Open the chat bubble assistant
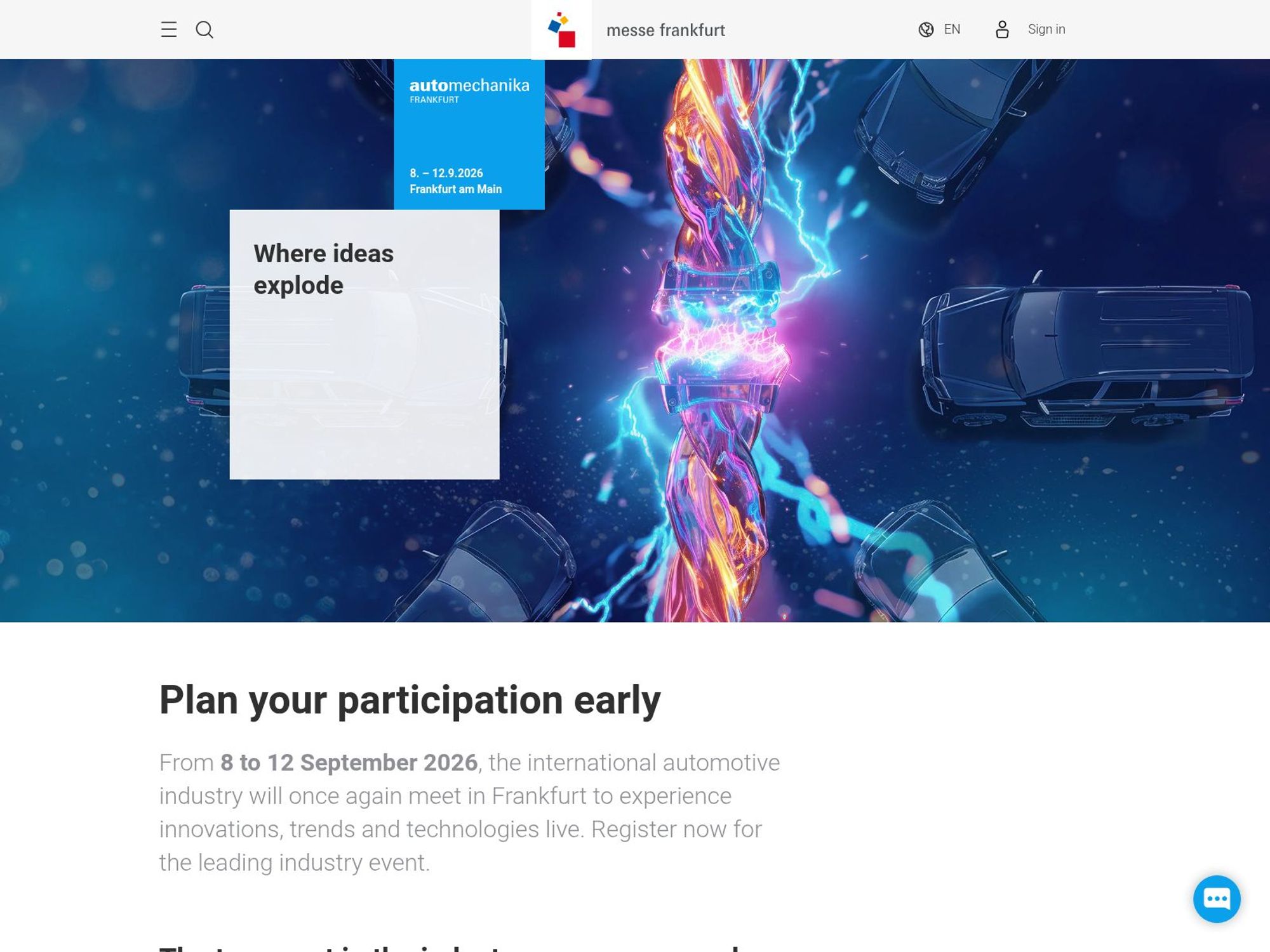The image size is (1270, 952). [x=1217, y=899]
